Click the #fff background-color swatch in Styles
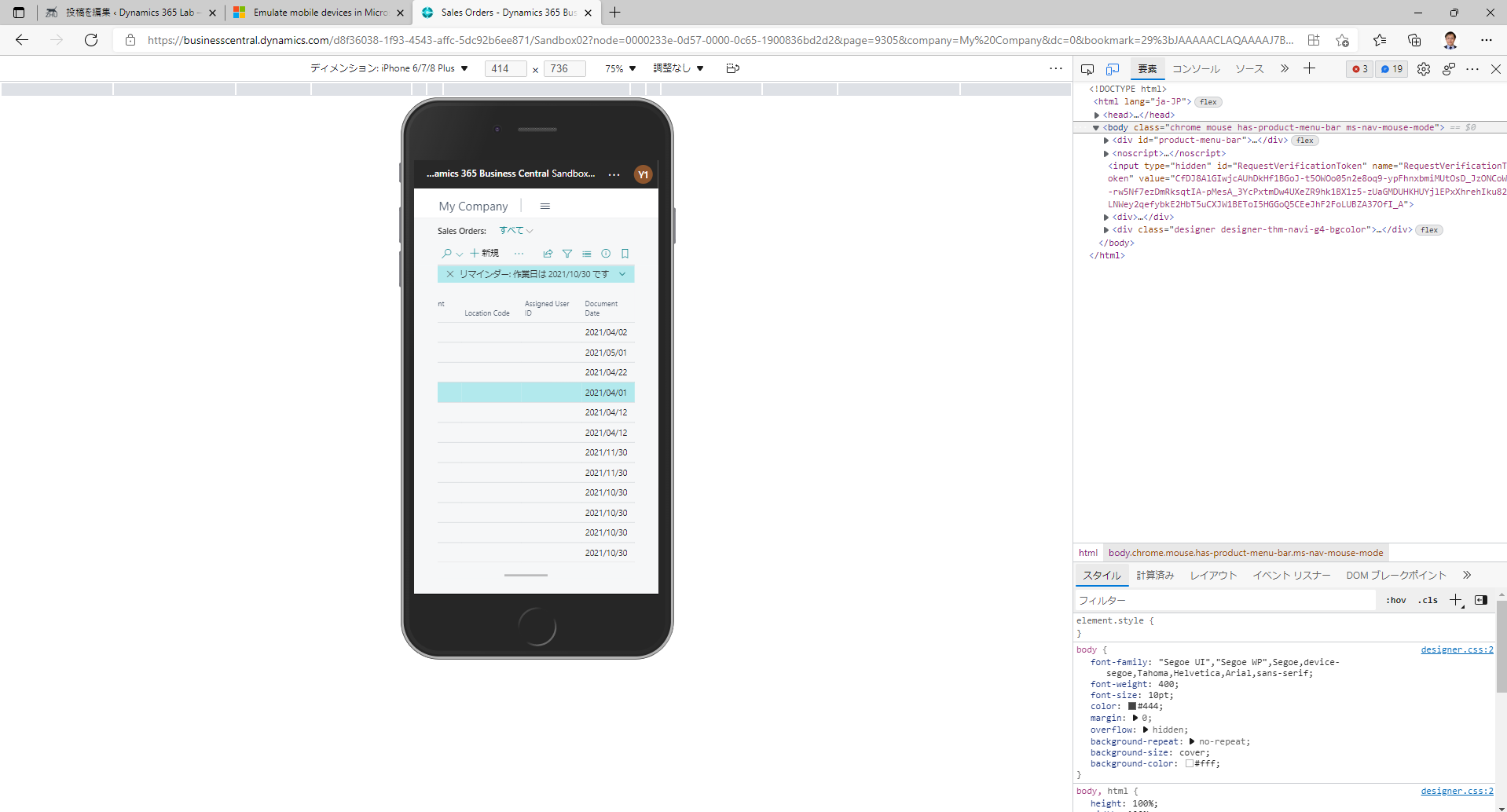The width and height of the screenshot is (1507, 812). 1189,763
